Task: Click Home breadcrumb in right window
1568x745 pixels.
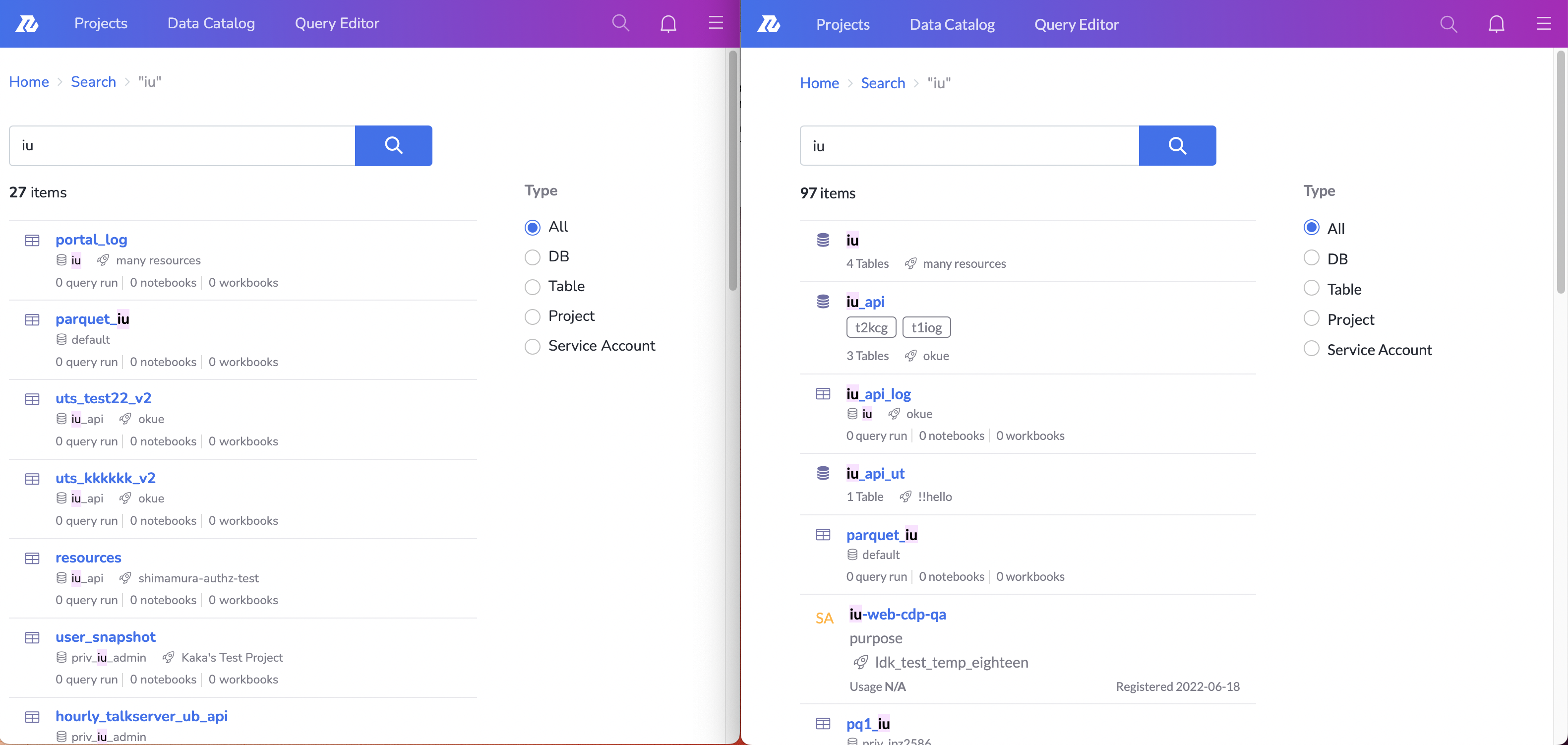Action: tap(819, 83)
